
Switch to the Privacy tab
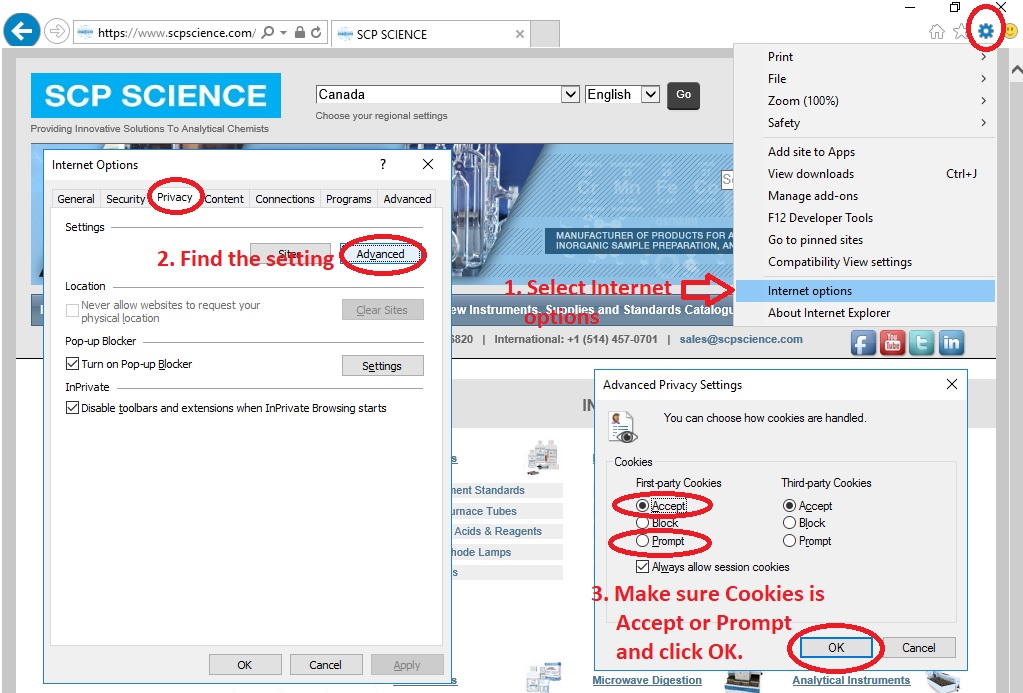click(x=175, y=197)
